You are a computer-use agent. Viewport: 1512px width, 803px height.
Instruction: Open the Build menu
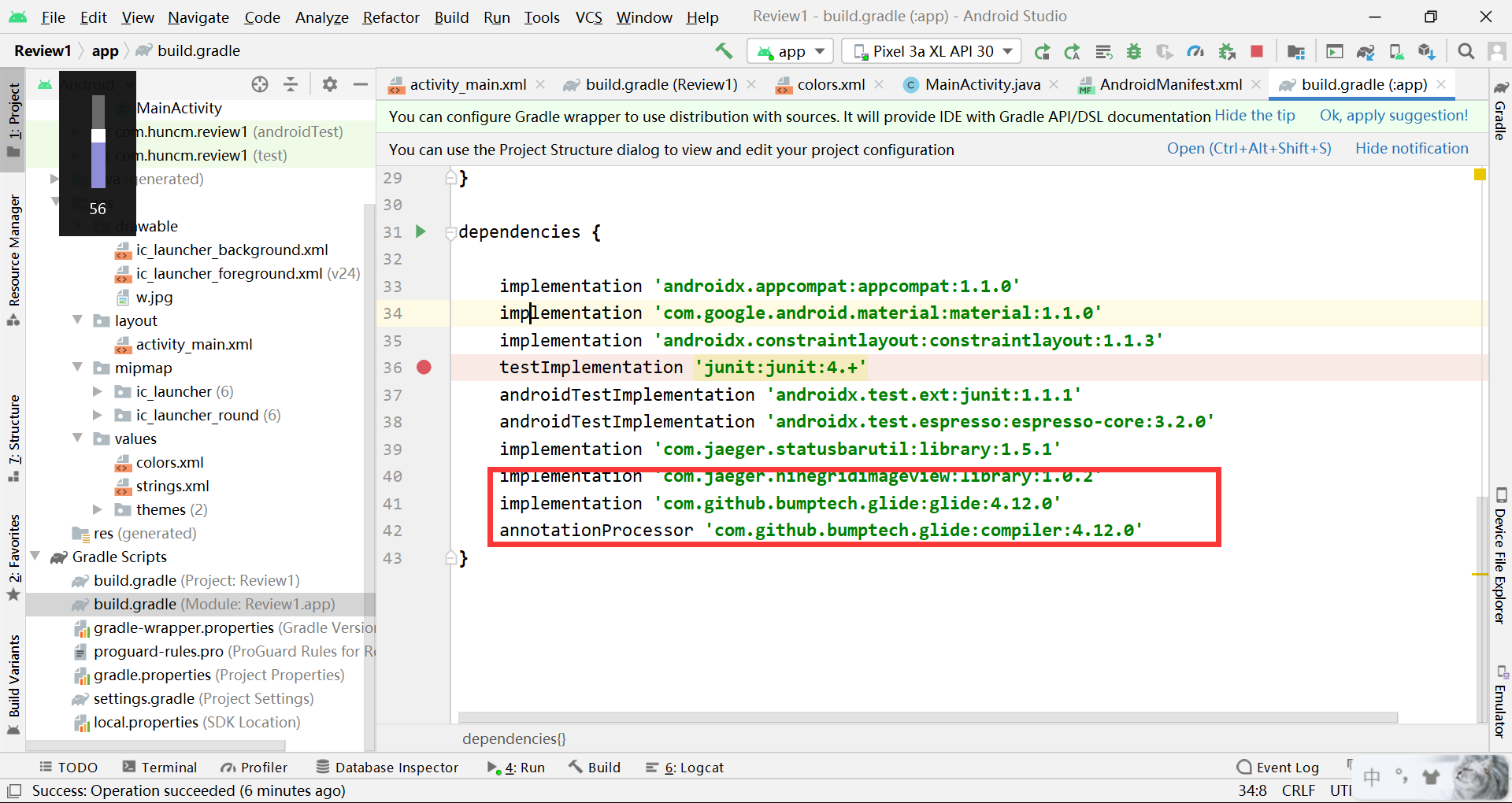click(x=451, y=17)
